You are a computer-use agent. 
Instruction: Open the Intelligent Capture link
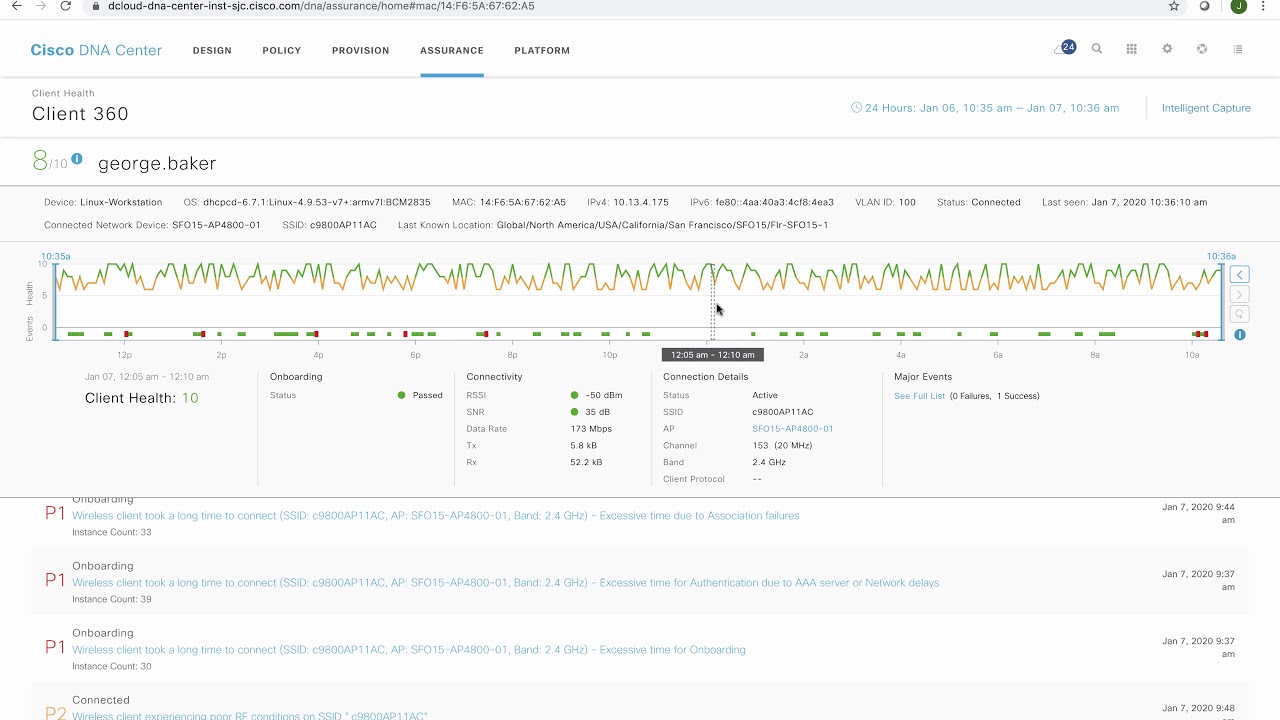(1206, 108)
